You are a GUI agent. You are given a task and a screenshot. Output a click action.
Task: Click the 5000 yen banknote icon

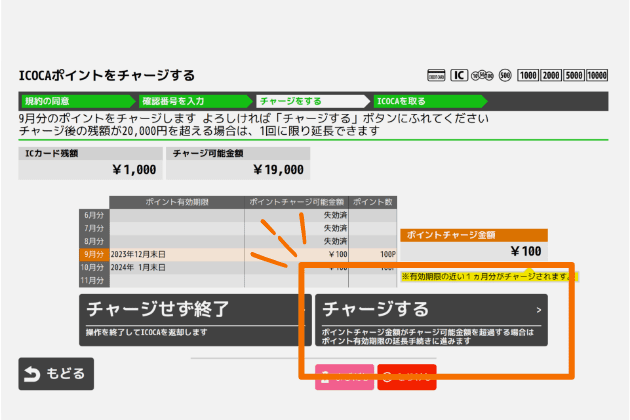click(x=575, y=75)
